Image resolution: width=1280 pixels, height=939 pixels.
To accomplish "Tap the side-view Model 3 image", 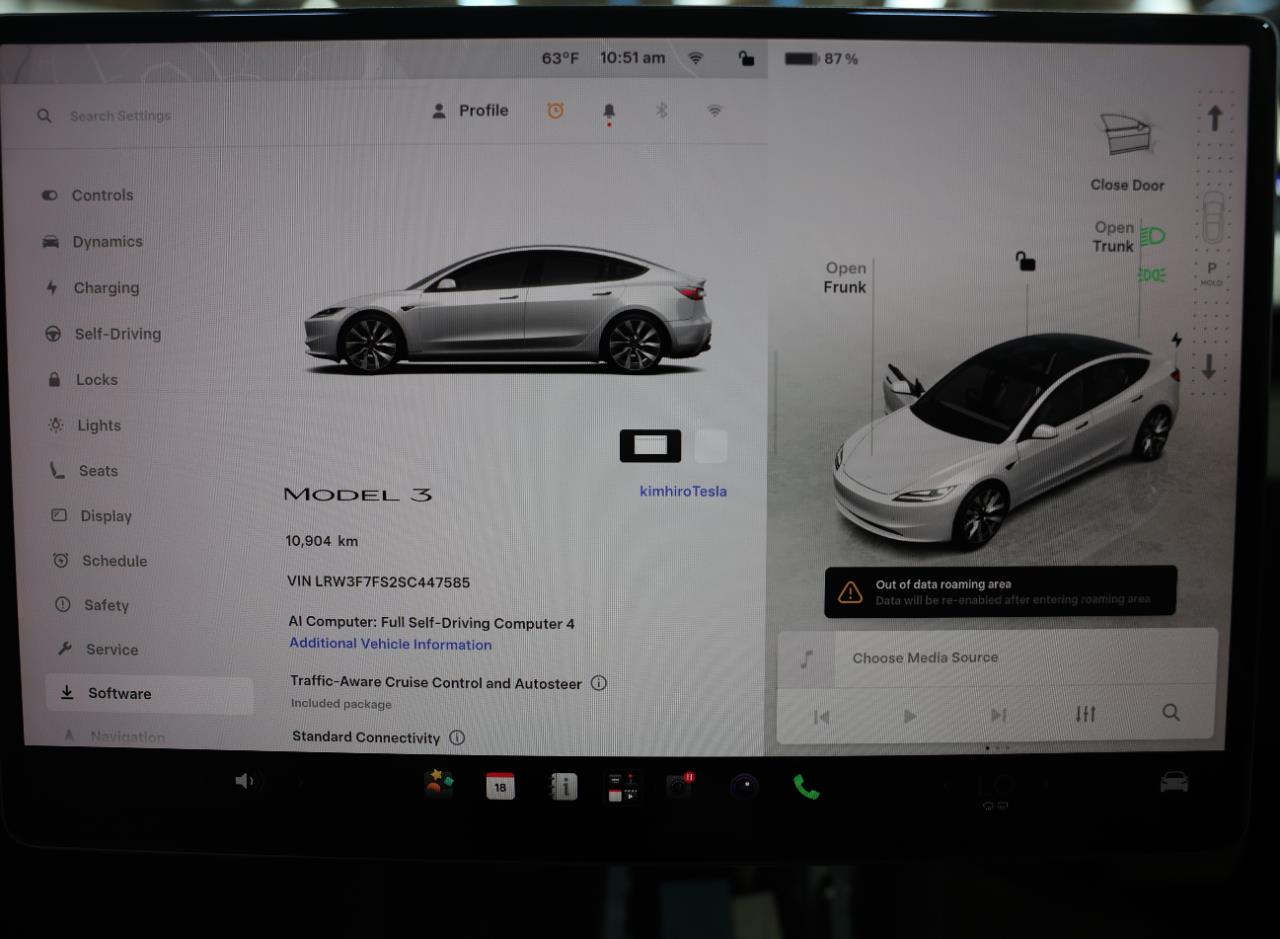I will 507,308.
